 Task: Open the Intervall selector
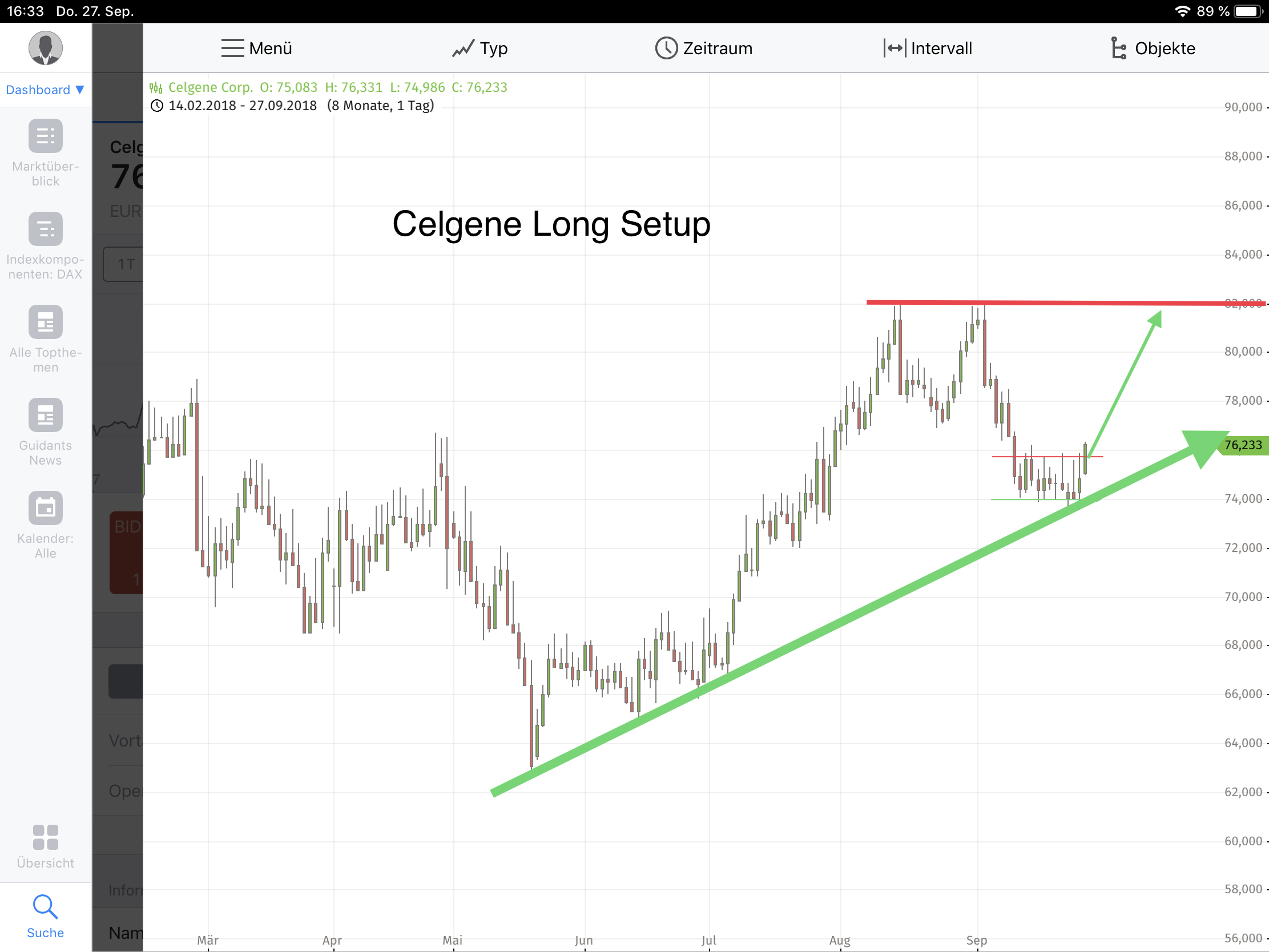tap(927, 48)
